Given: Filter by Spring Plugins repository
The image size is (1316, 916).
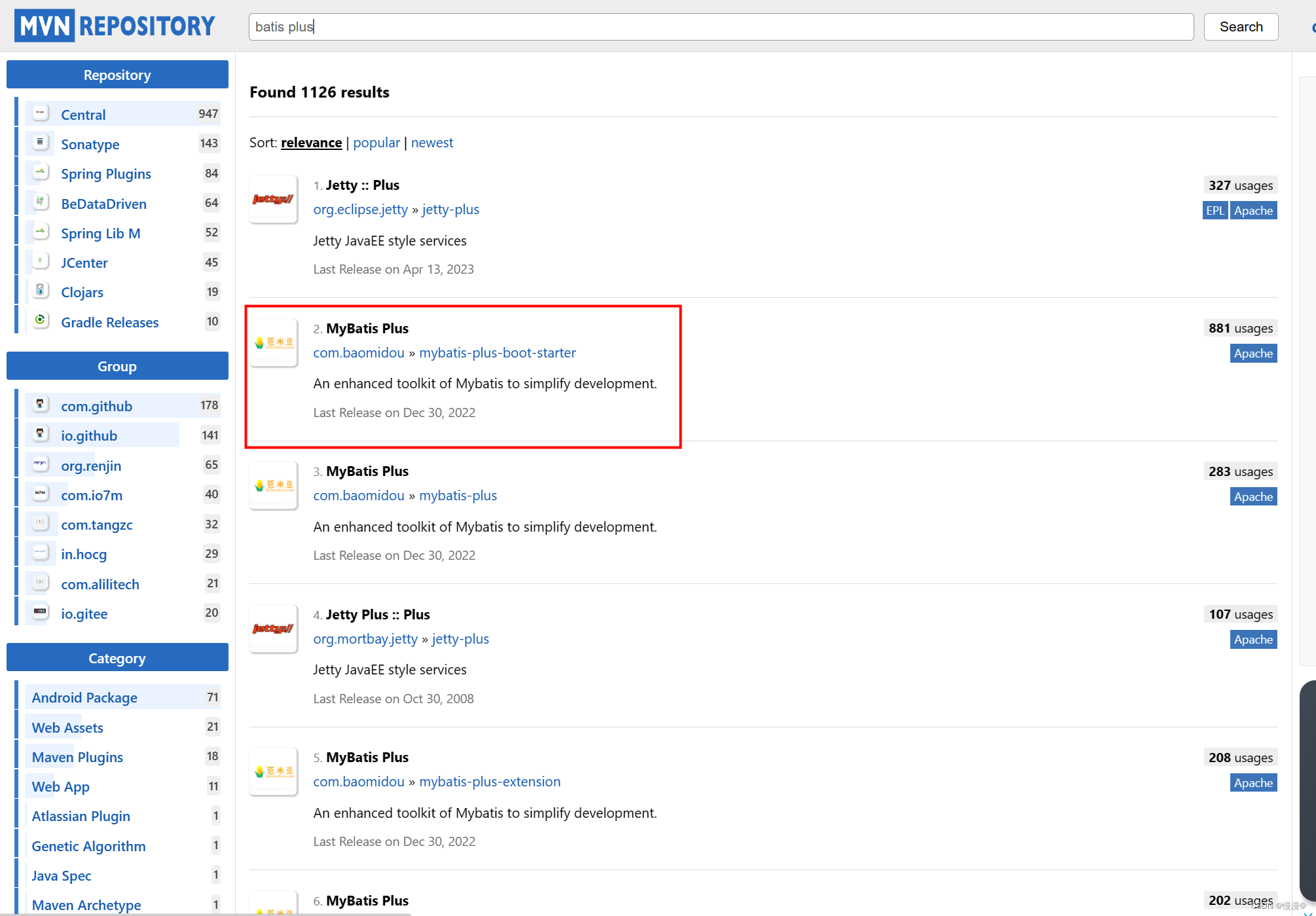Looking at the screenshot, I should 106,174.
